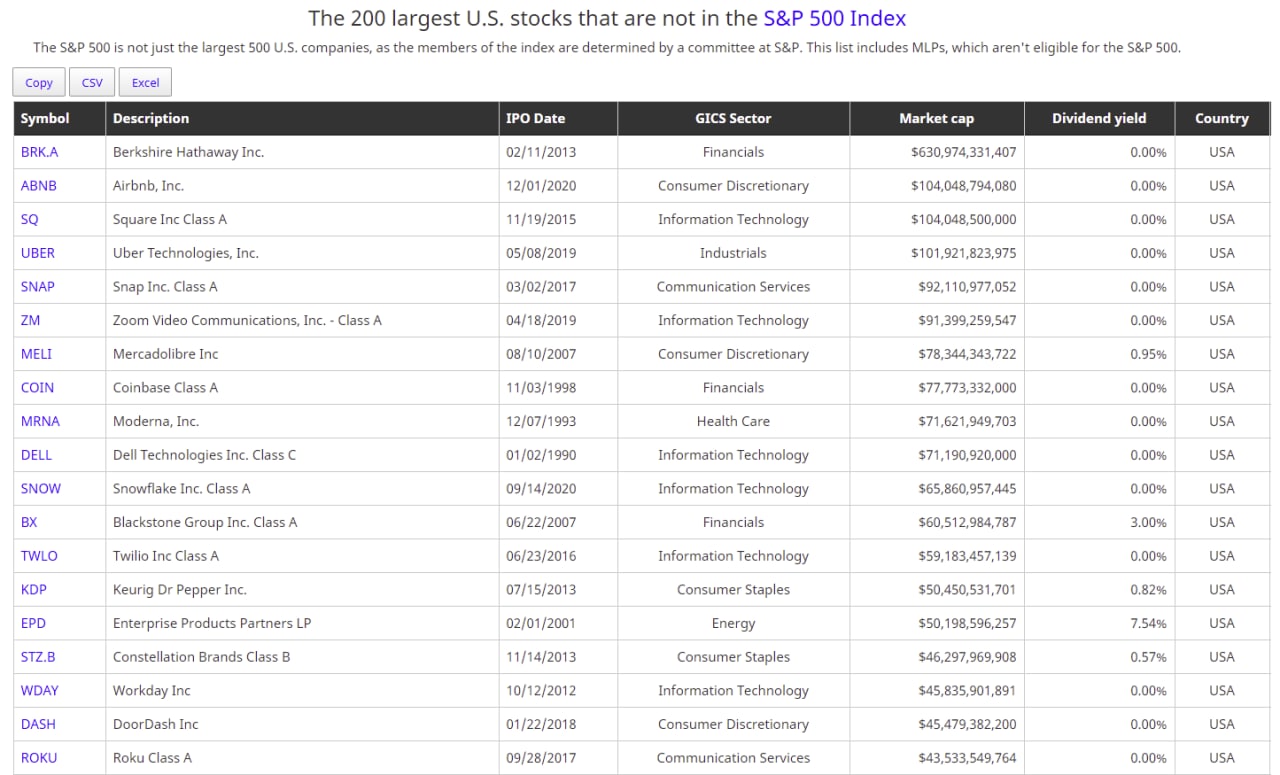Screen dimensions: 1280x775
Task: Sort by GICS Sector header
Action: (x=733, y=118)
